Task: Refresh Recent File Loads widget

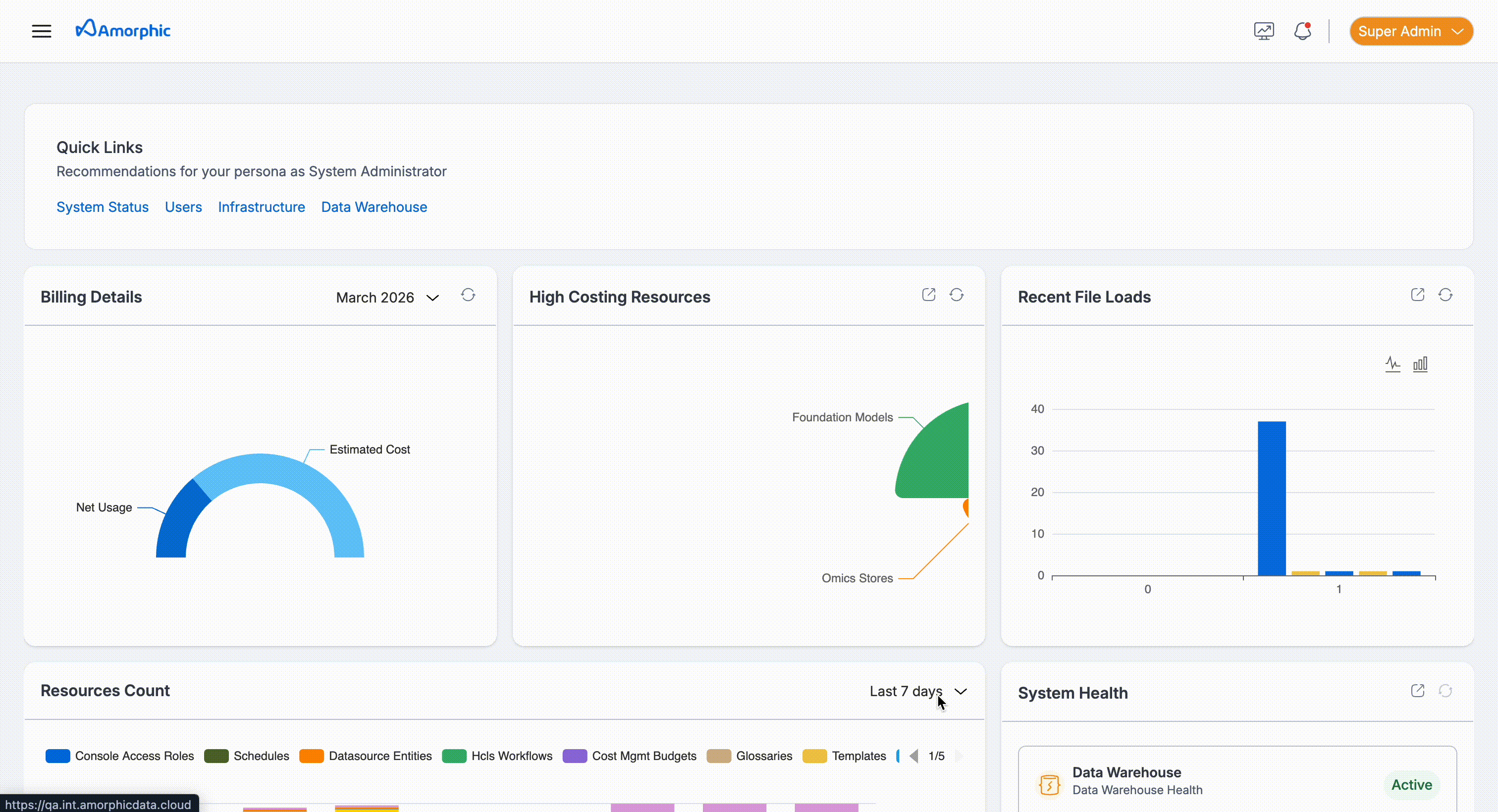Action: (x=1445, y=295)
